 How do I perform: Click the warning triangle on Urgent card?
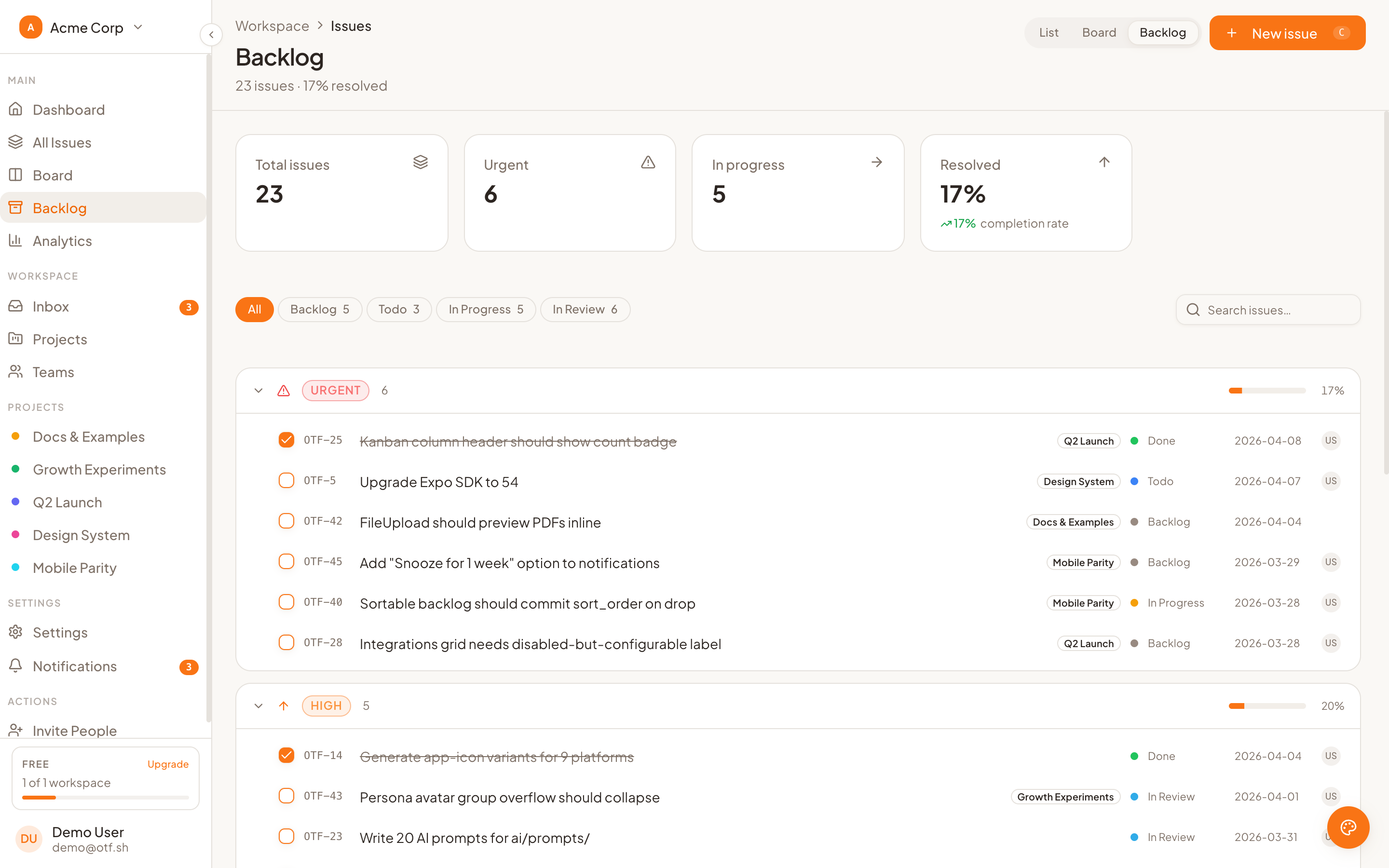tap(648, 163)
